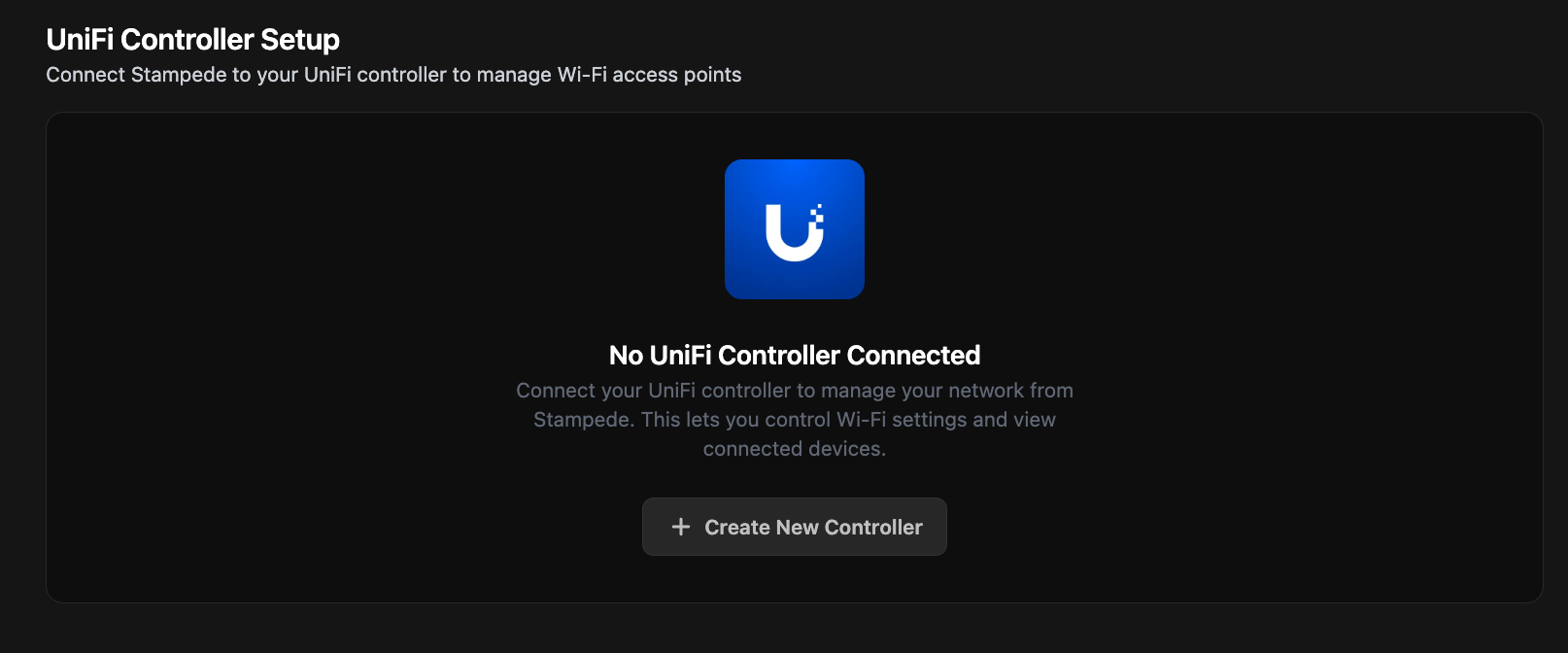Click the "Create New Controller" label text
Screen dimensions: 1568x653
tap(813, 527)
